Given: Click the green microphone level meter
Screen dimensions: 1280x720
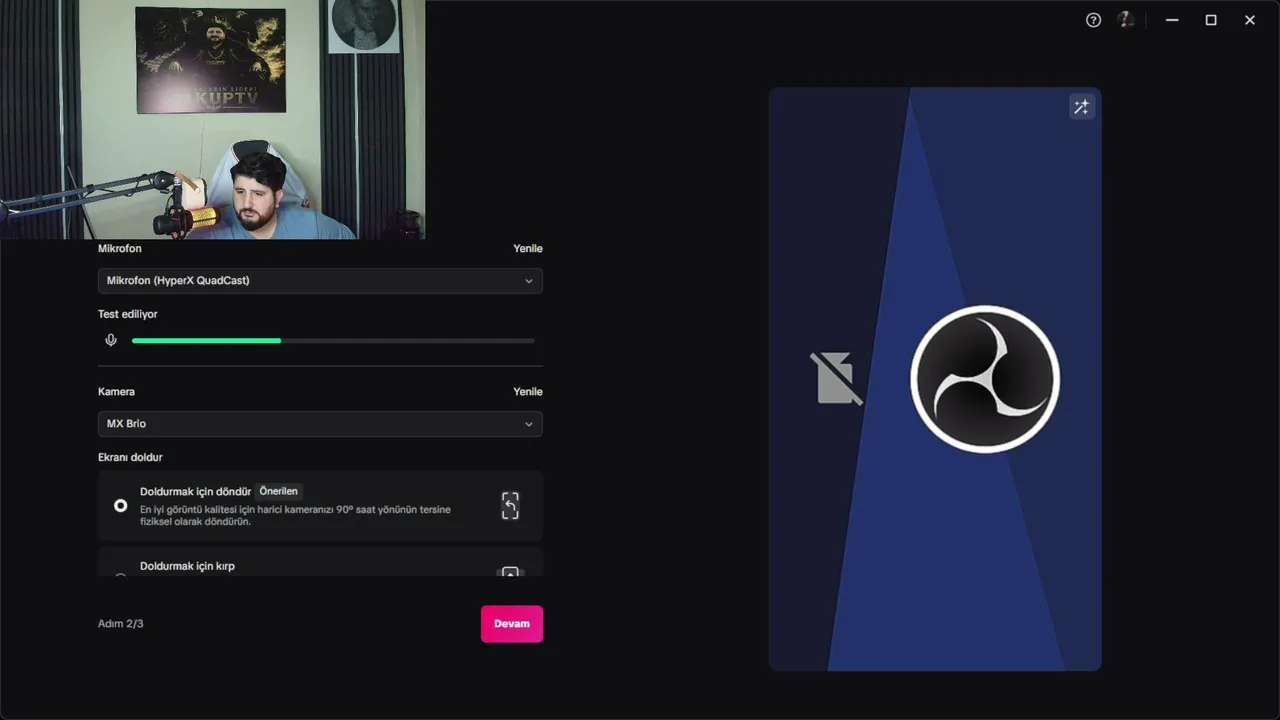Looking at the screenshot, I should click(x=333, y=341).
